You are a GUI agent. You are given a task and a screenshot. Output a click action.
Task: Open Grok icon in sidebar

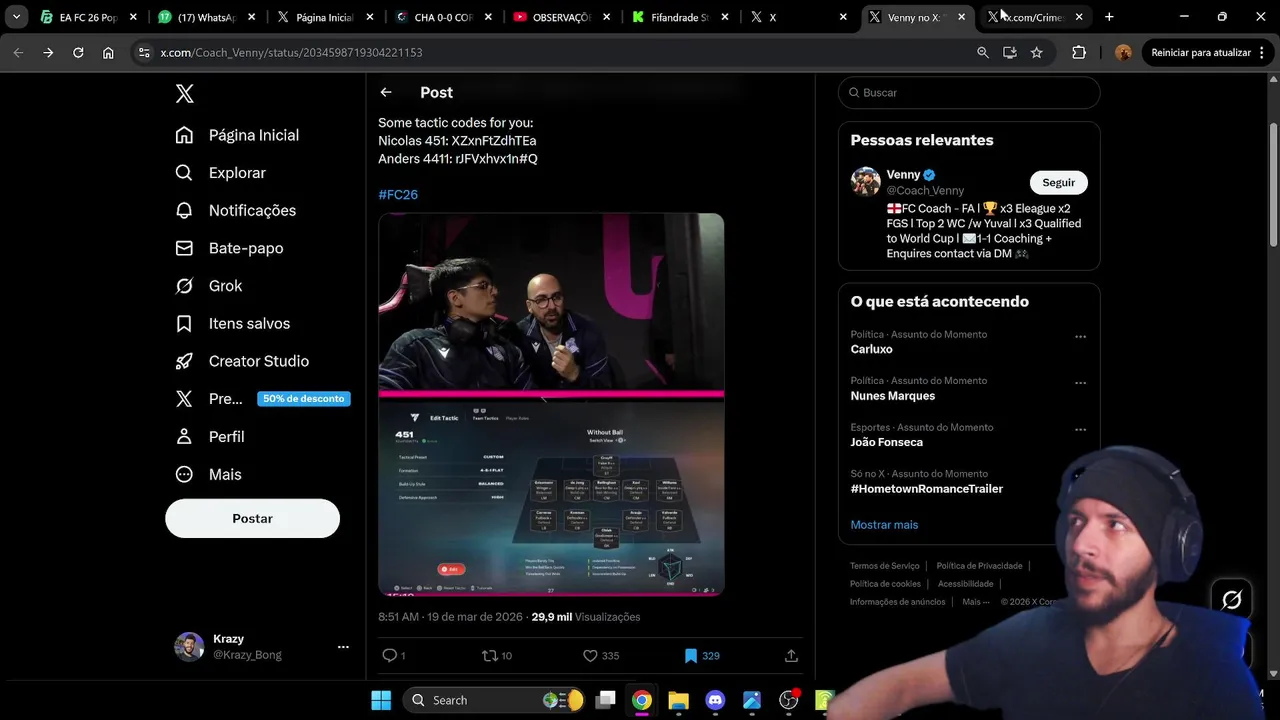tap(184, 286)
